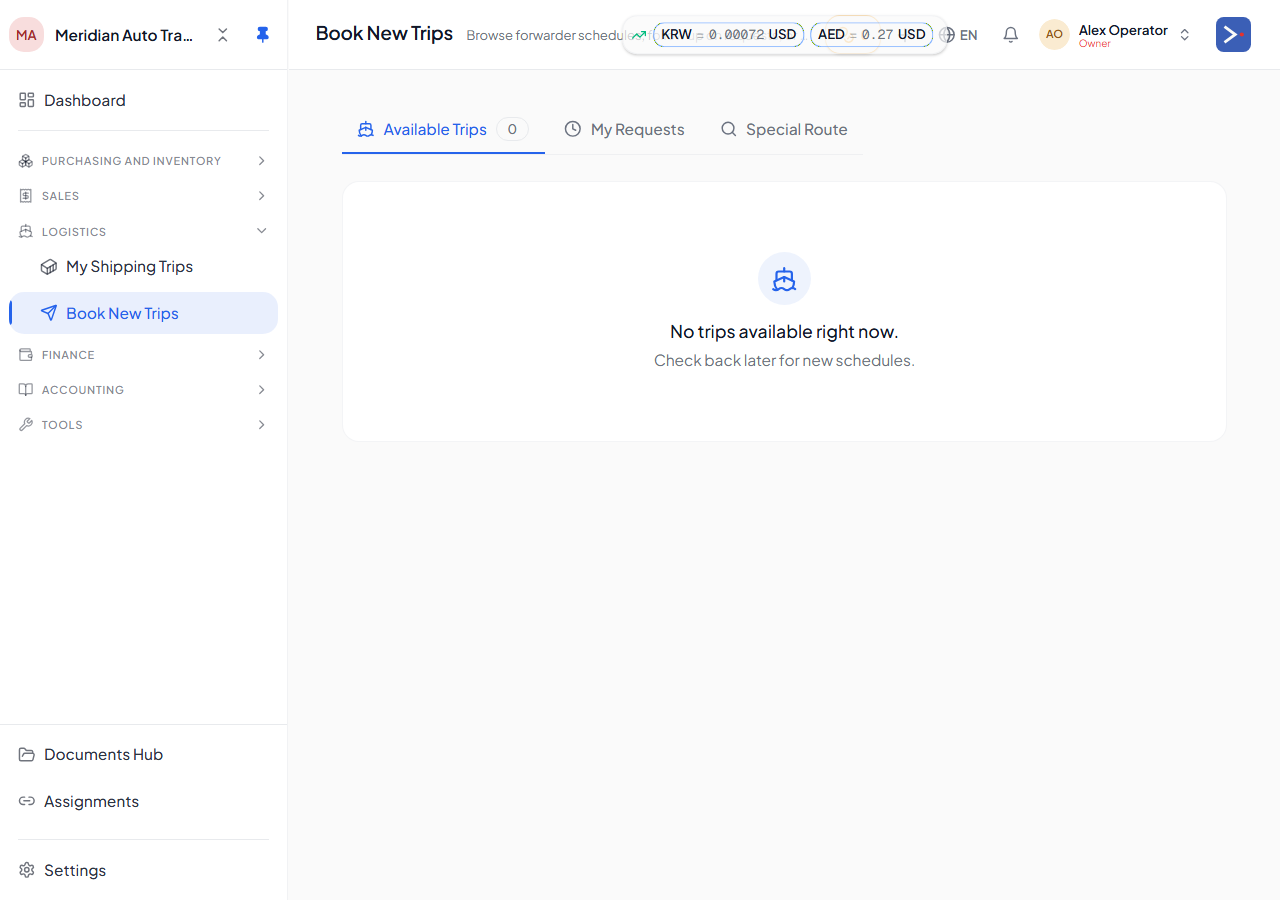
Task: Click the Tools wrench icon
Action: tap(26, 425)
